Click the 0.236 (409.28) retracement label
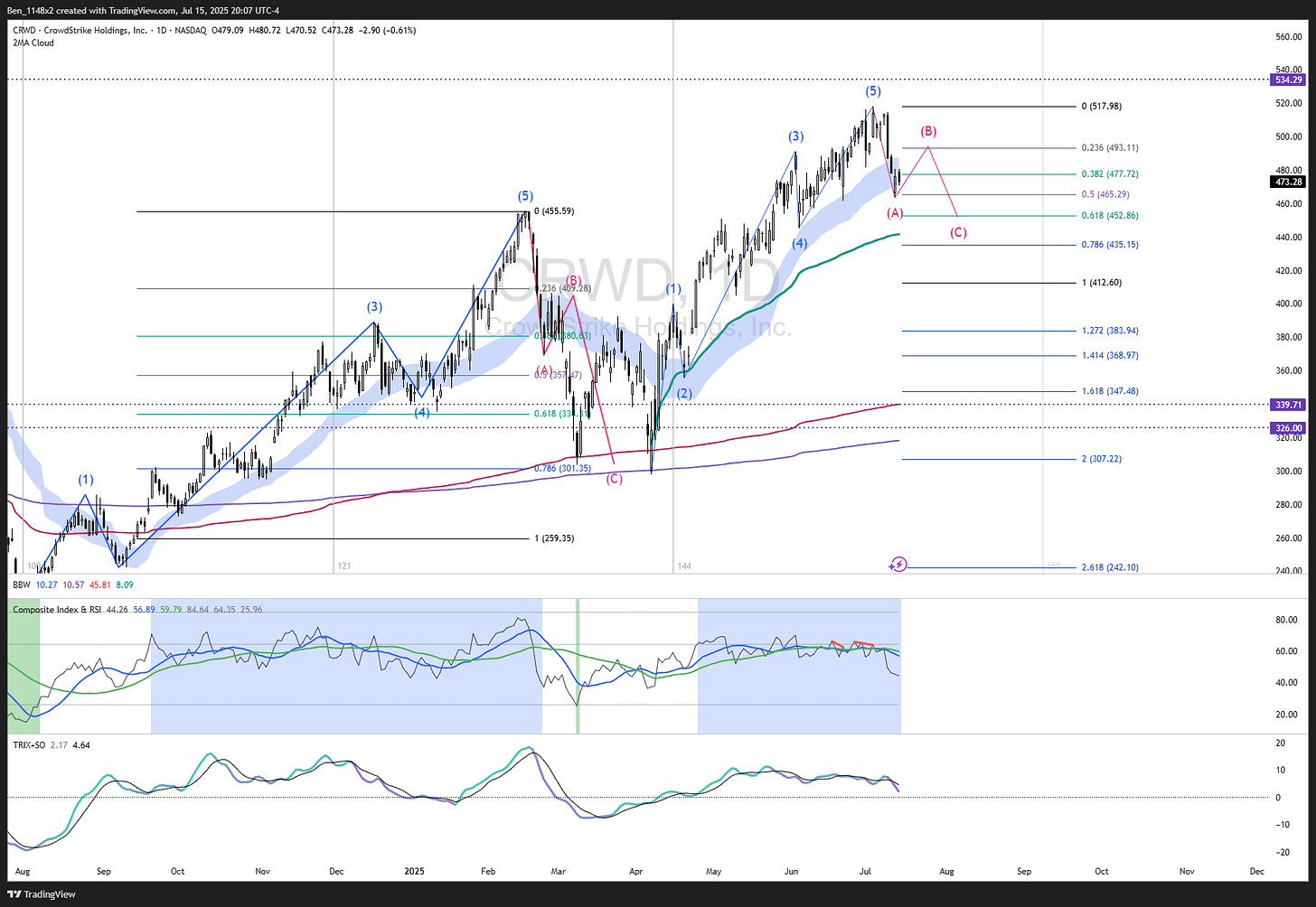This screenshot has height=907, width=1316. (562, 289)
